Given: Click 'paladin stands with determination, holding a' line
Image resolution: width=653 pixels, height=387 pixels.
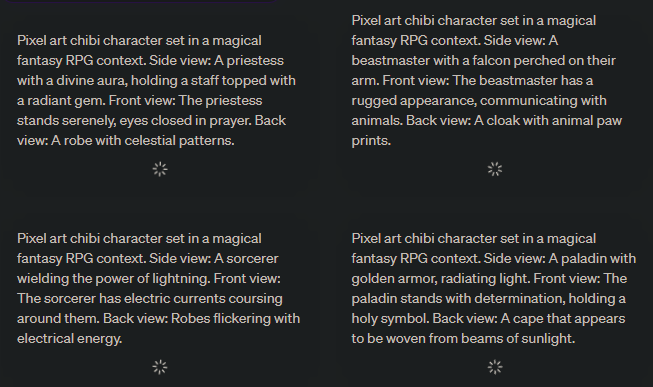Looking at the screenshot, I should pos(489,299).
